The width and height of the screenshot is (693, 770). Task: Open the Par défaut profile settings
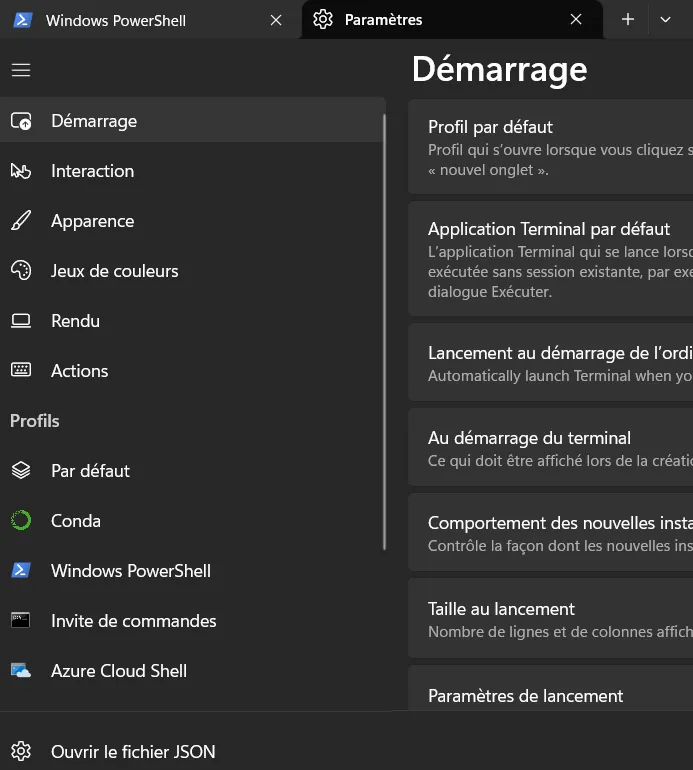coord(192,470)
